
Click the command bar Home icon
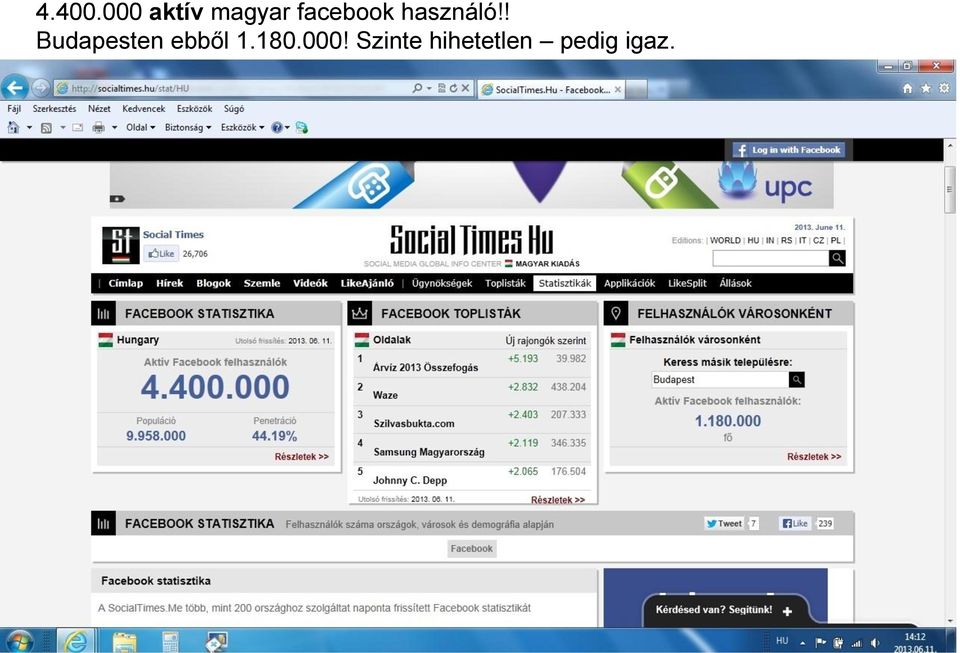point(13,127)
